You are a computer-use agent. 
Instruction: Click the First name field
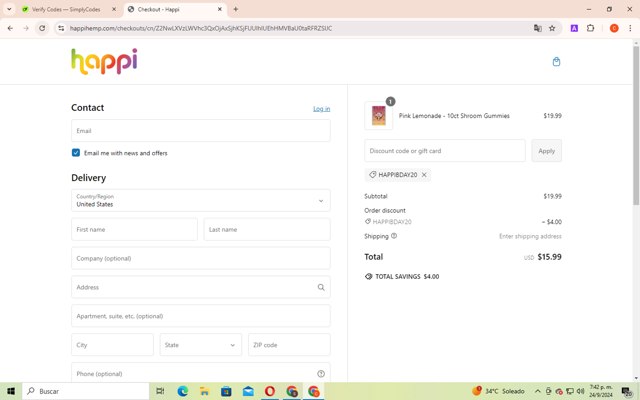(134, 229)
